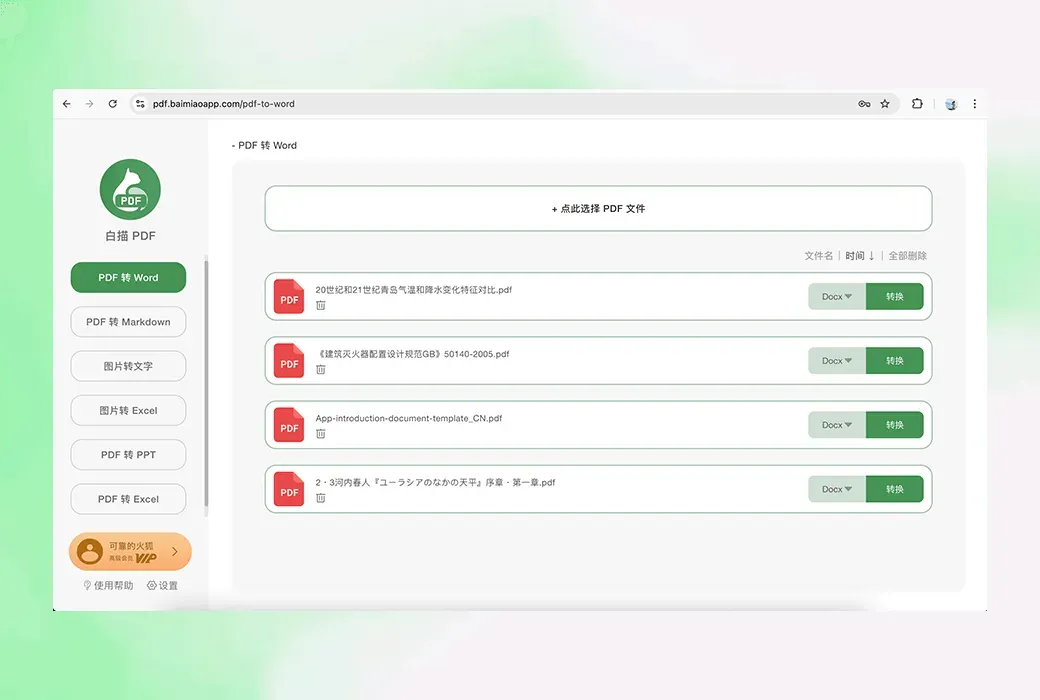The image size is (1040, 700).
Task: Delete the 河内春人 file via trash icon
Action: pos(321,498)
